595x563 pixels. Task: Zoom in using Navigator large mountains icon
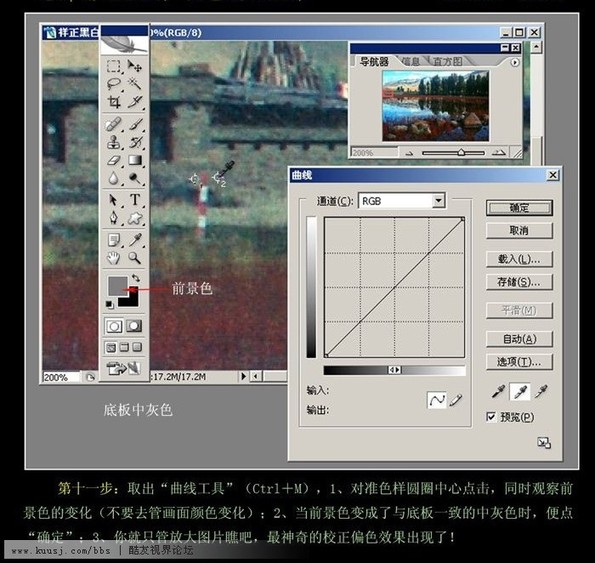[x=499, y=153]
